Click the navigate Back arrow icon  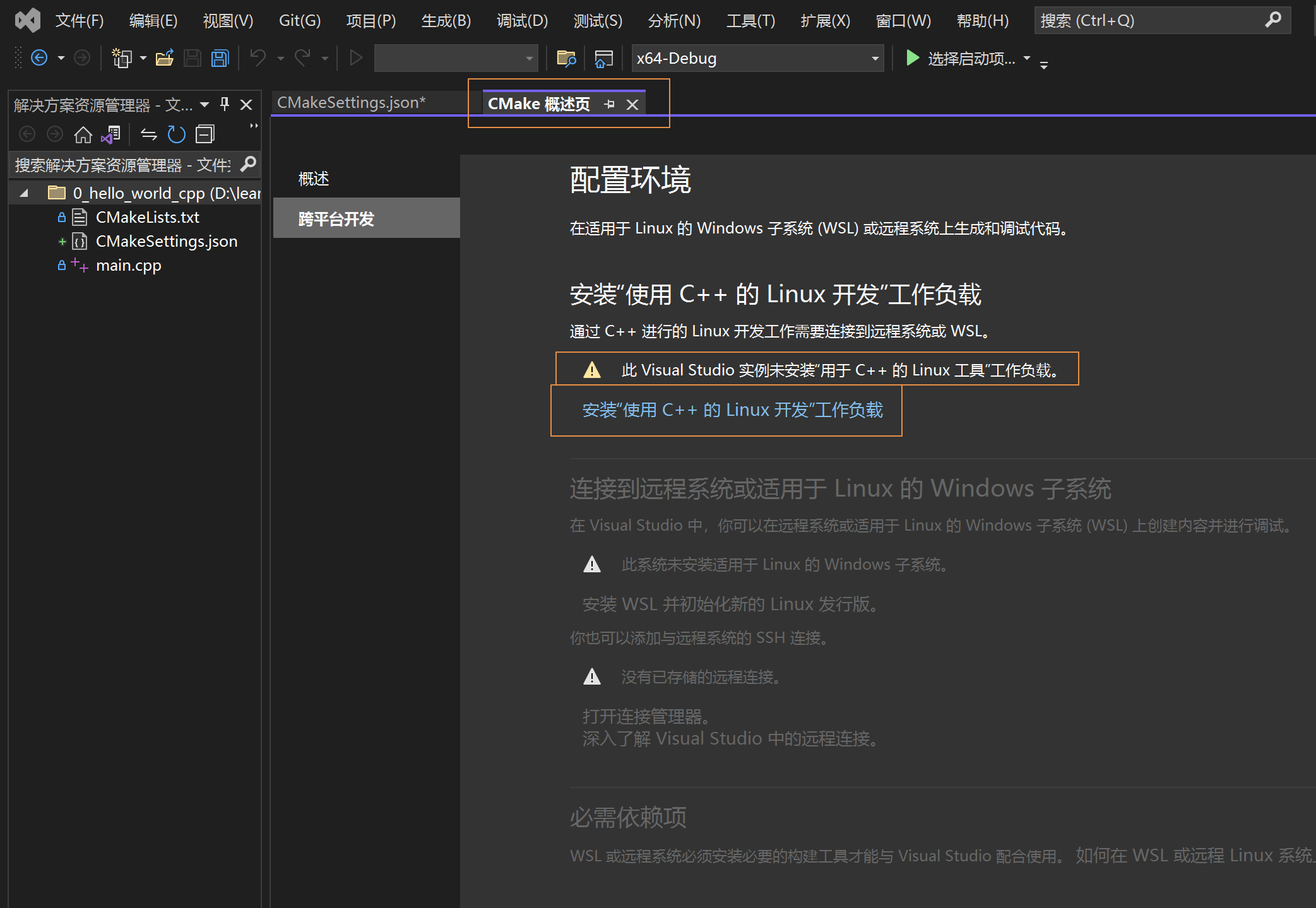(39, 59)
